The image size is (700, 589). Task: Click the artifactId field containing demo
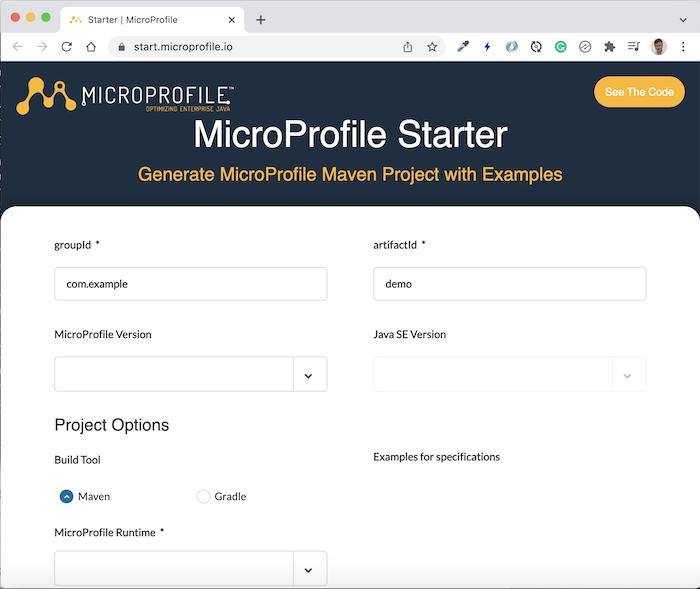tap(509, 284)
